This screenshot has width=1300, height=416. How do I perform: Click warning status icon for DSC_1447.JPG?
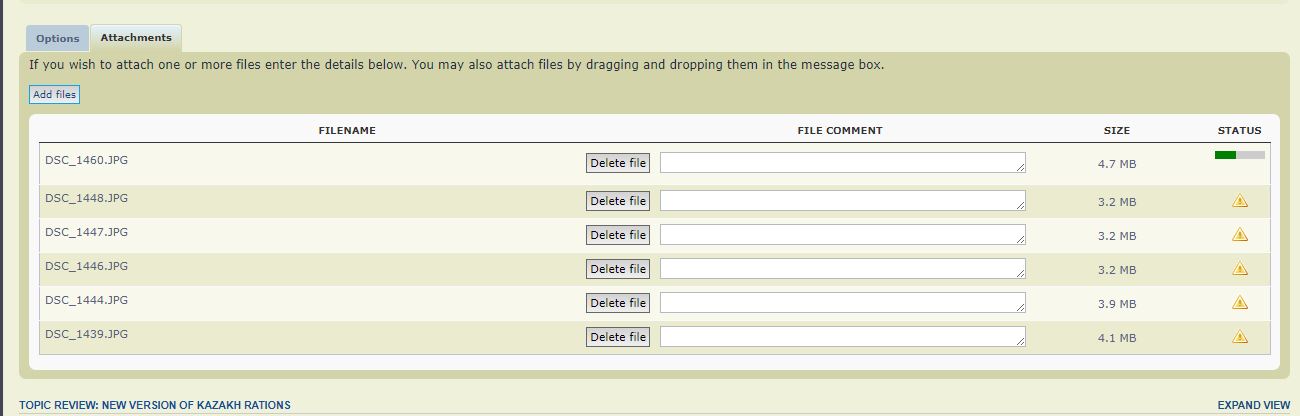[1240, 235]
